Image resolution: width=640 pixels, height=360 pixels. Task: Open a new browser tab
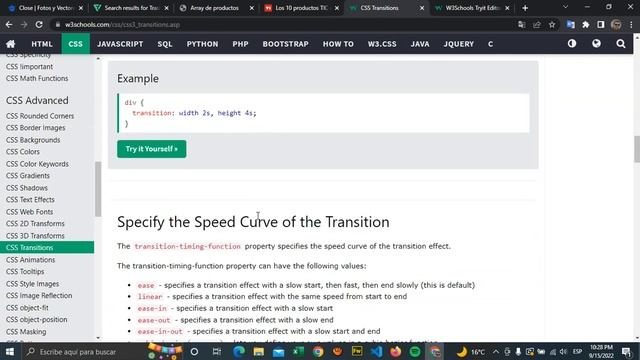point(525,8)
